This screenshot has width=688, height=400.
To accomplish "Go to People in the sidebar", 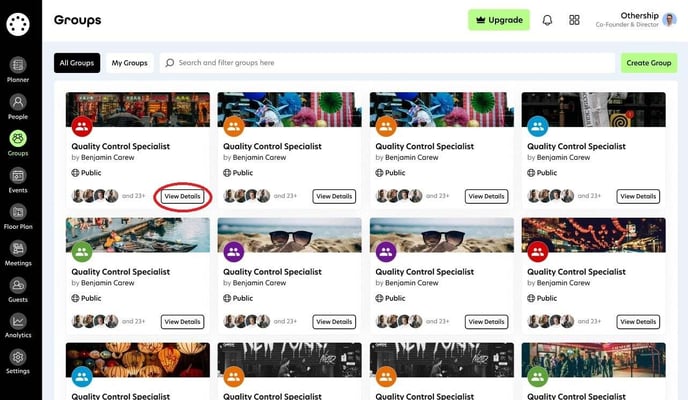I will click(18, 107).
